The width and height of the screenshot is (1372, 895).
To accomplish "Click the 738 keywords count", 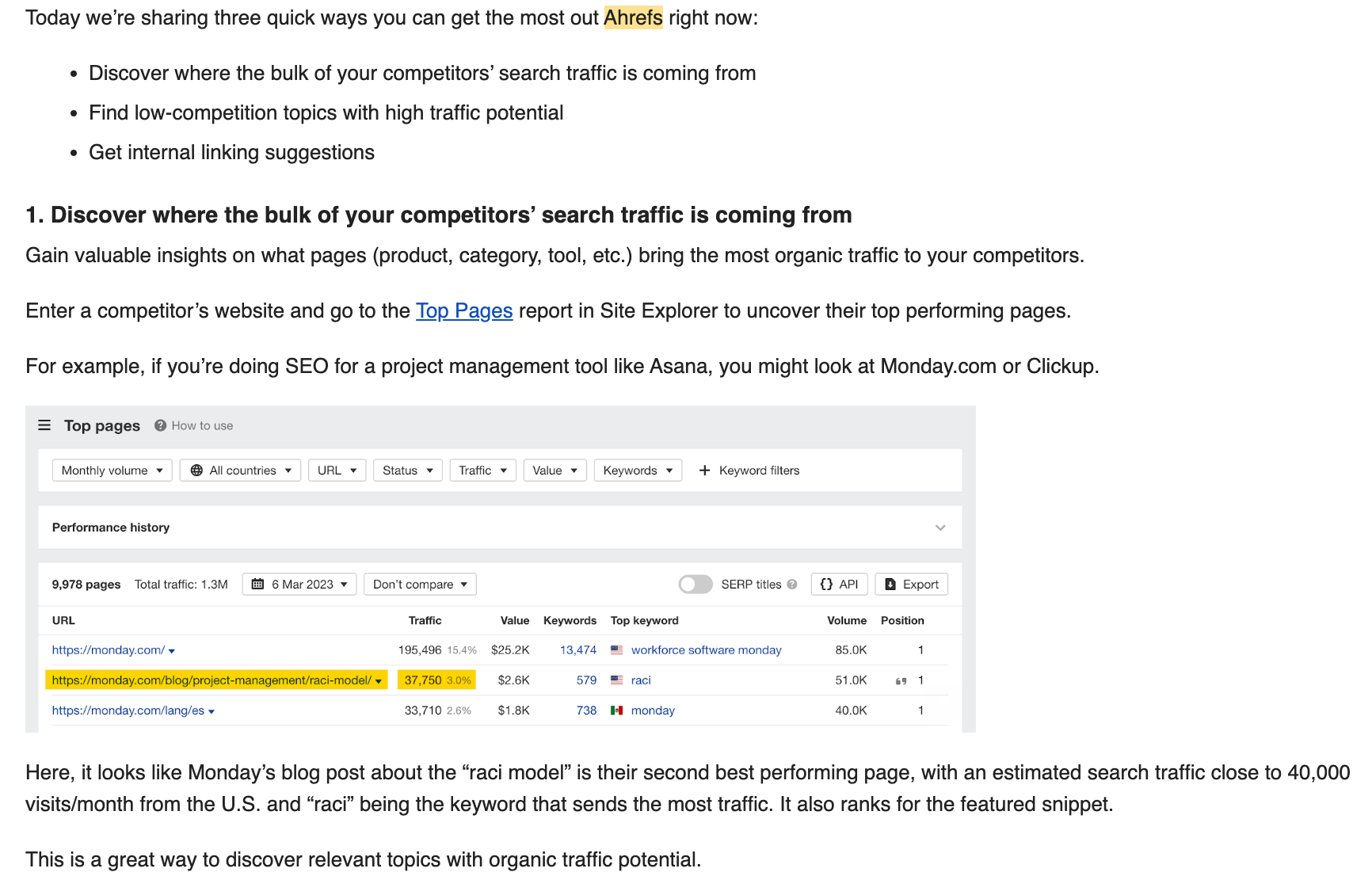I will pos(587,710).
